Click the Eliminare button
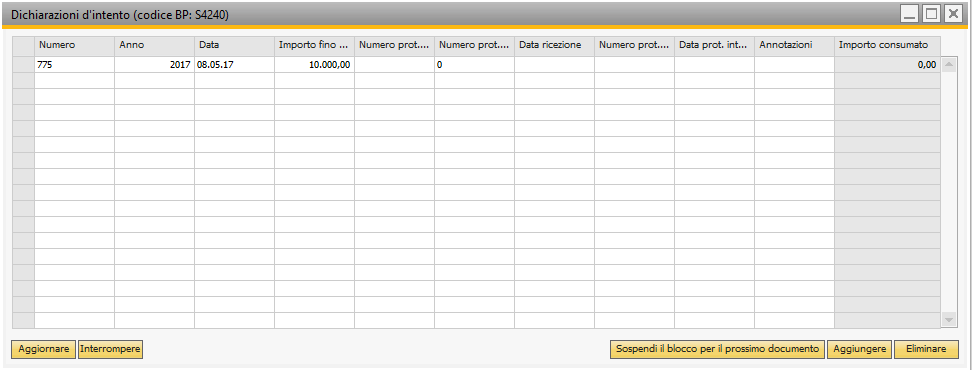 [926, 349]
